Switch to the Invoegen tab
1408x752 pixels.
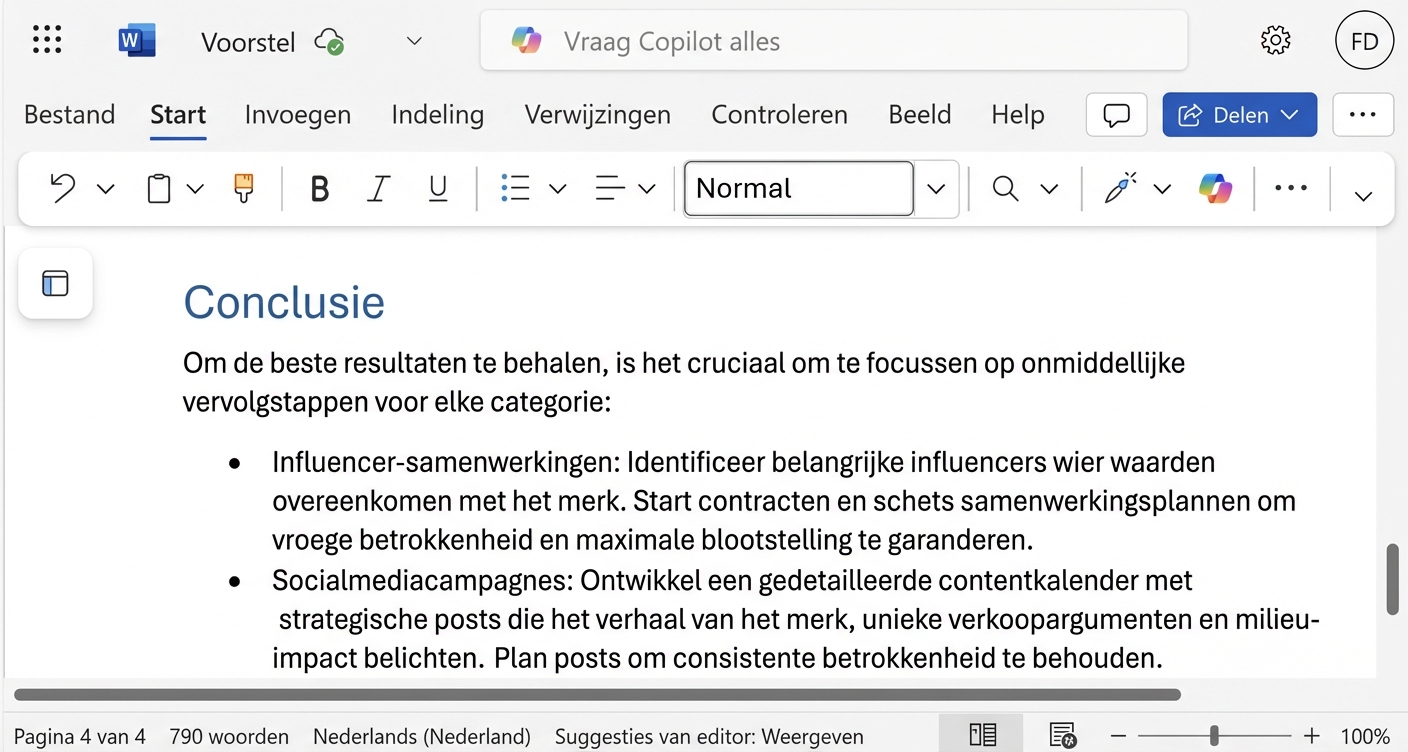pyautogui.click(x=297, y=114)
